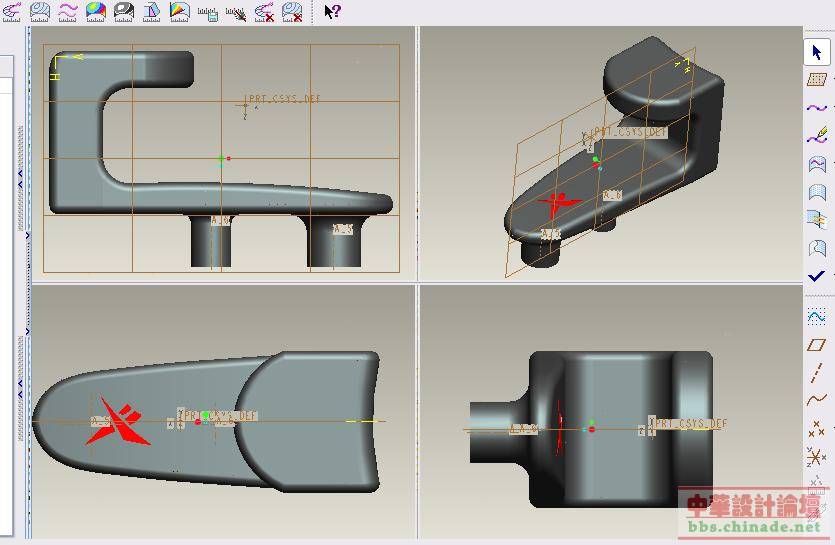Select the edit curve tool

tap(817, 135)
